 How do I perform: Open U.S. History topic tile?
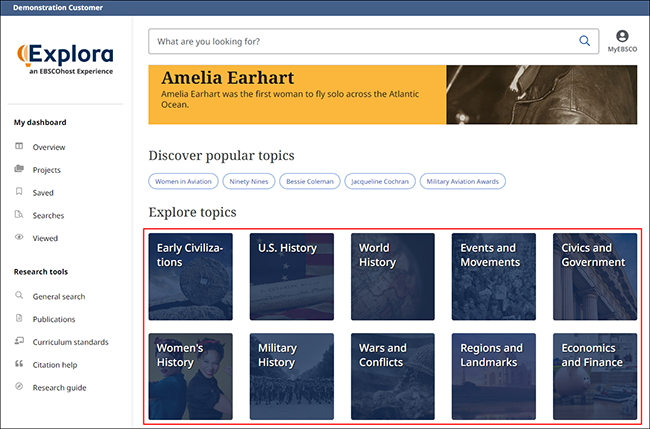[292, 276]
